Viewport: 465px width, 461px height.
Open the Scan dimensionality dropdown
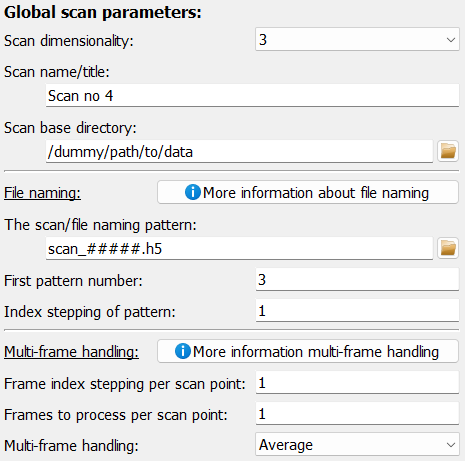pos(357,40)
